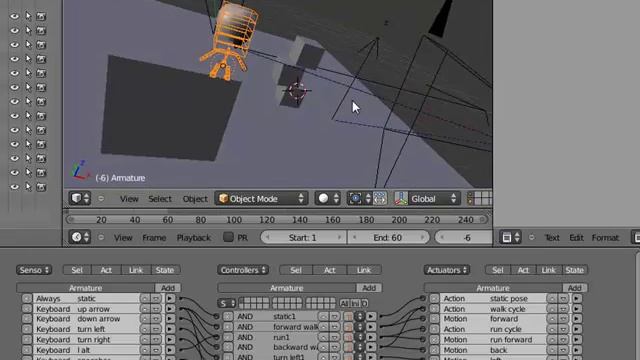
Task: Toggle the actuators State filter
Action: pos(574,270)
